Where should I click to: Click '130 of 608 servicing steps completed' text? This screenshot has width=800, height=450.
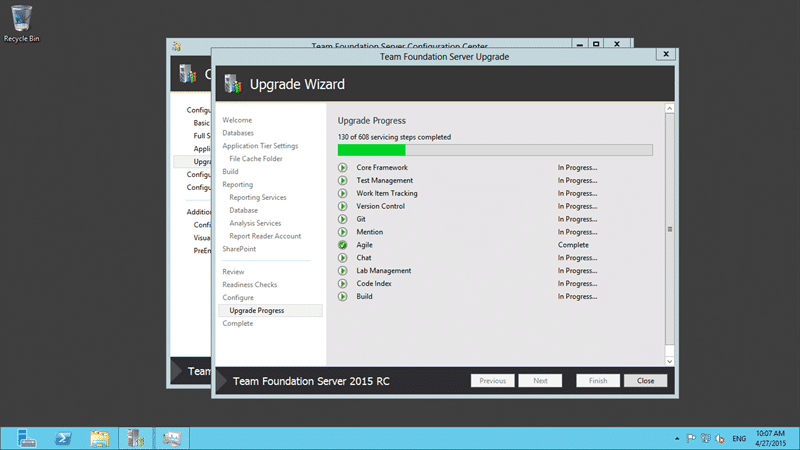coord(394,137)
